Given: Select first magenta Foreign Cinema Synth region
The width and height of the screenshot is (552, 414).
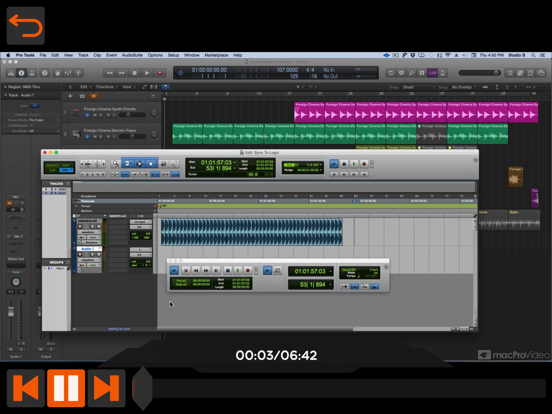Looking at the screenshot, I should click(x=309, y=112).
